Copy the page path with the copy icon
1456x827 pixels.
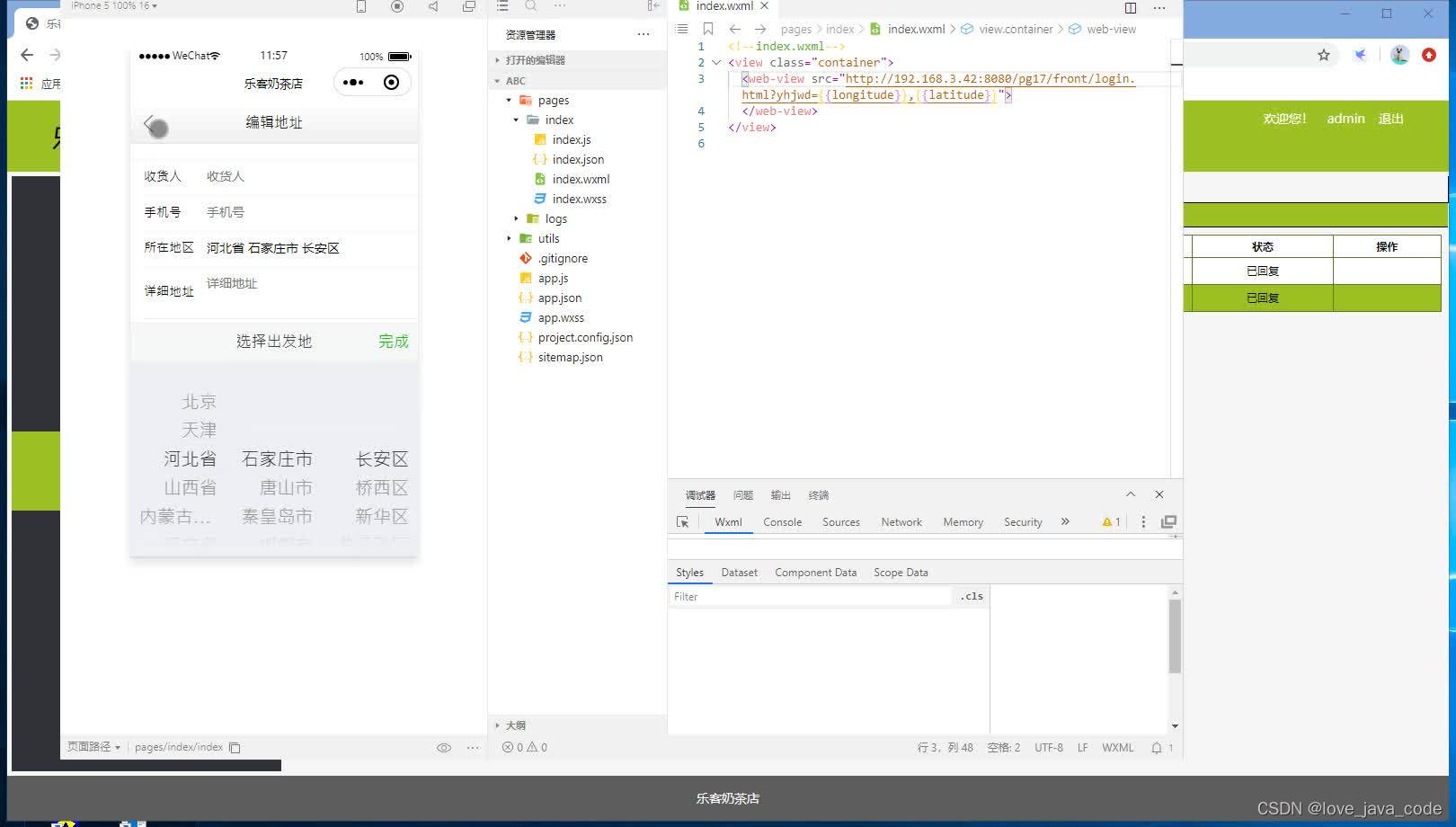[x=235, y=748]
